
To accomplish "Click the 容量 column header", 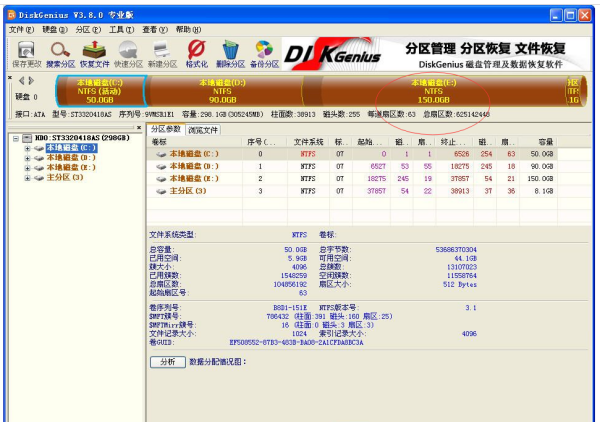I will click(x=538, y=142).
